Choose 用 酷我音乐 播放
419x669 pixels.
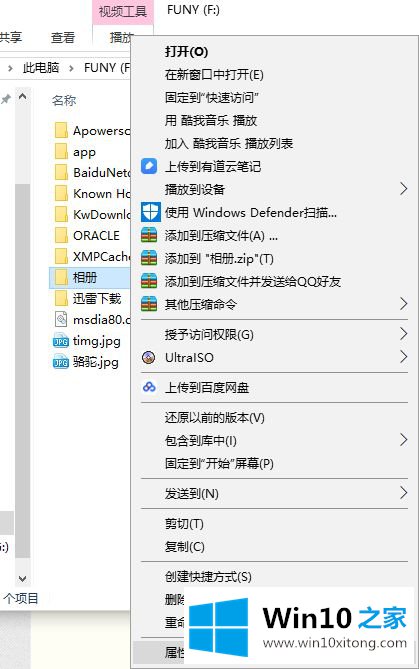tap(211, 121)
